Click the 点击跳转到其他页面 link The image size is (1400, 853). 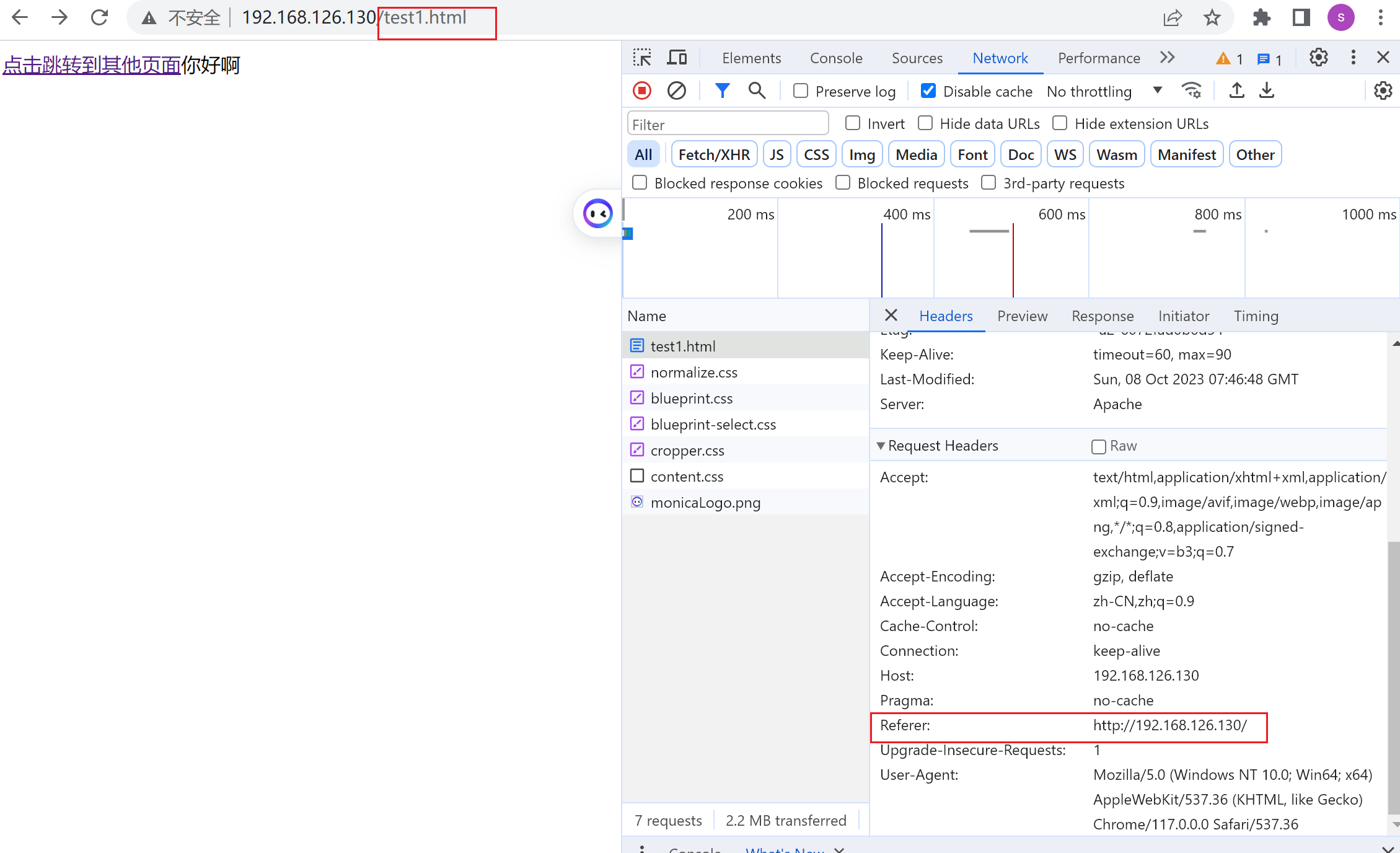(x=92, y=65)
